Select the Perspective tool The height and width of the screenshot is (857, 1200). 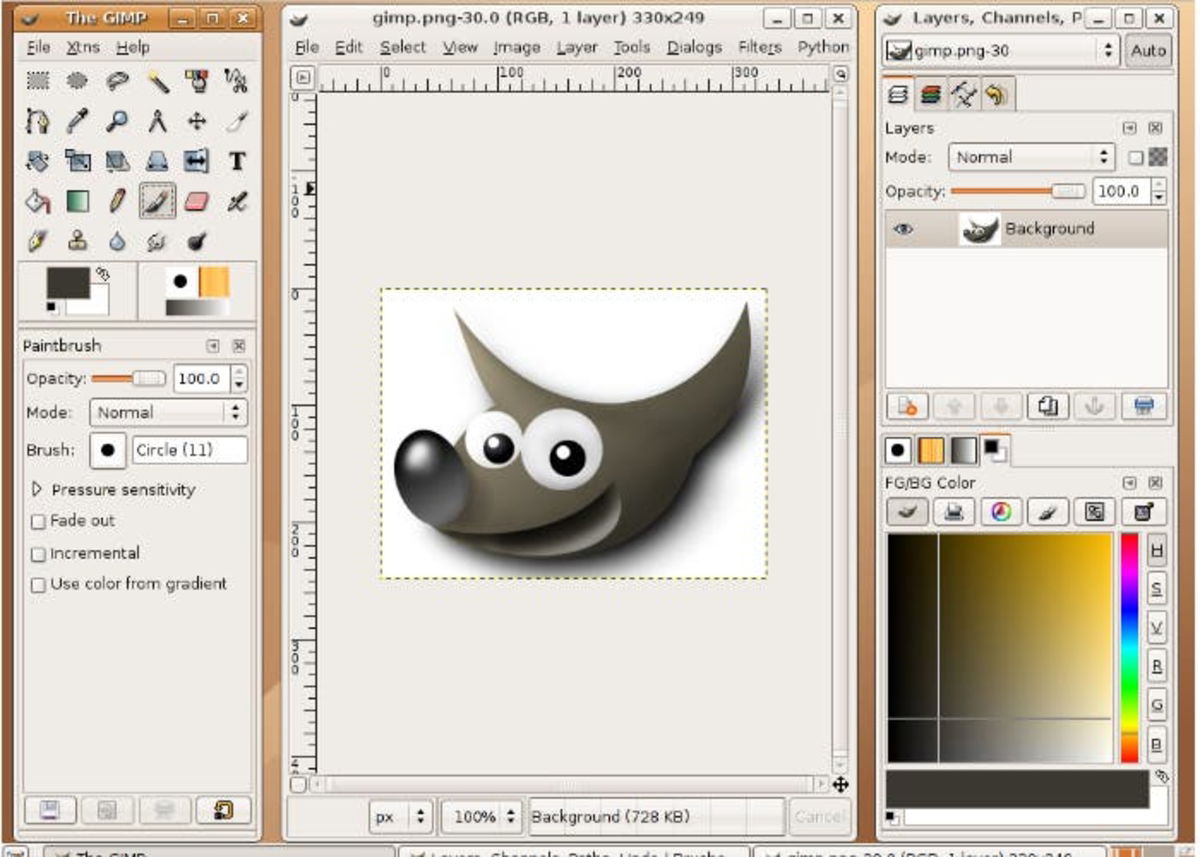(x=157, y=161)
